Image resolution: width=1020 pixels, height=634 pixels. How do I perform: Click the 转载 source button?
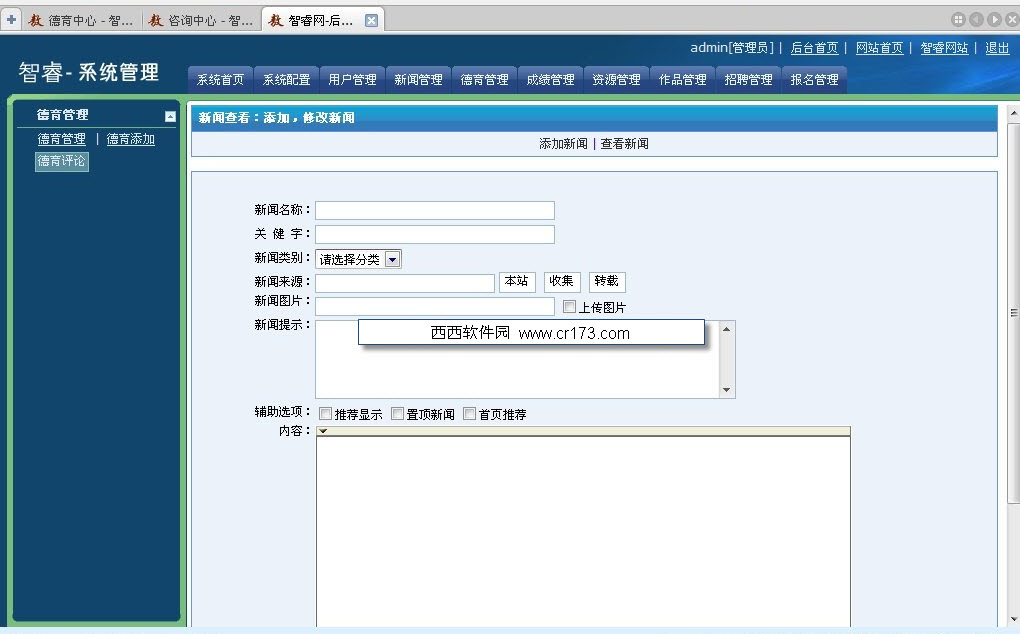pos(606,281)
